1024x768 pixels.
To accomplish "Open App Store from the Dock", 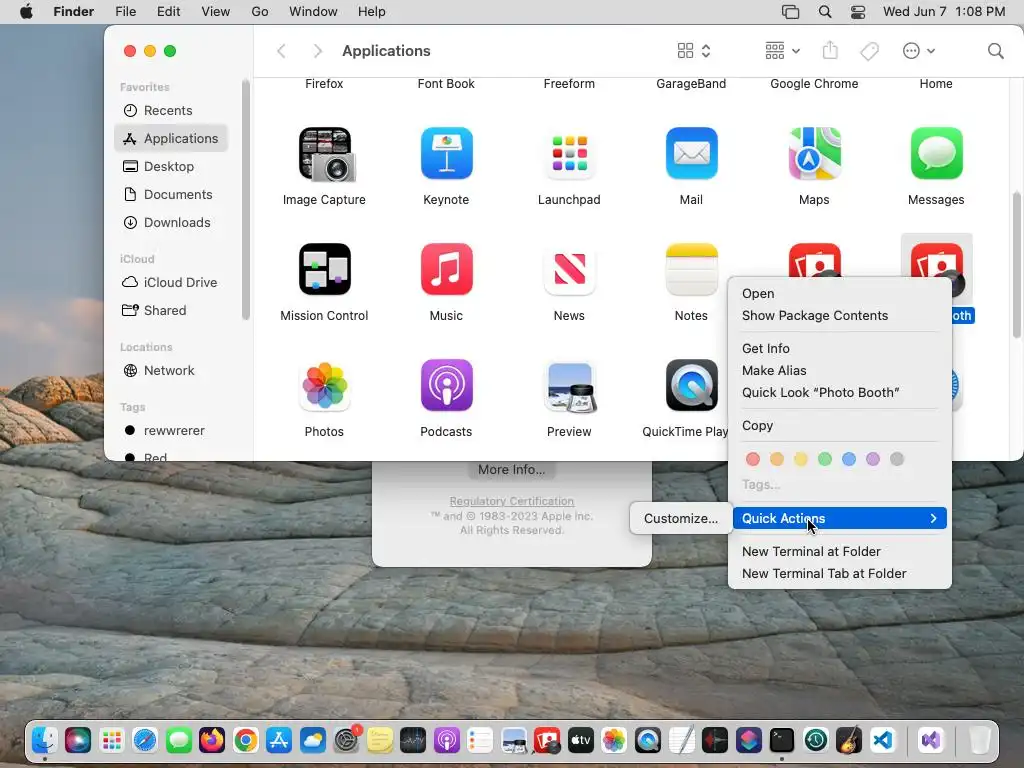I will (279, 740).
